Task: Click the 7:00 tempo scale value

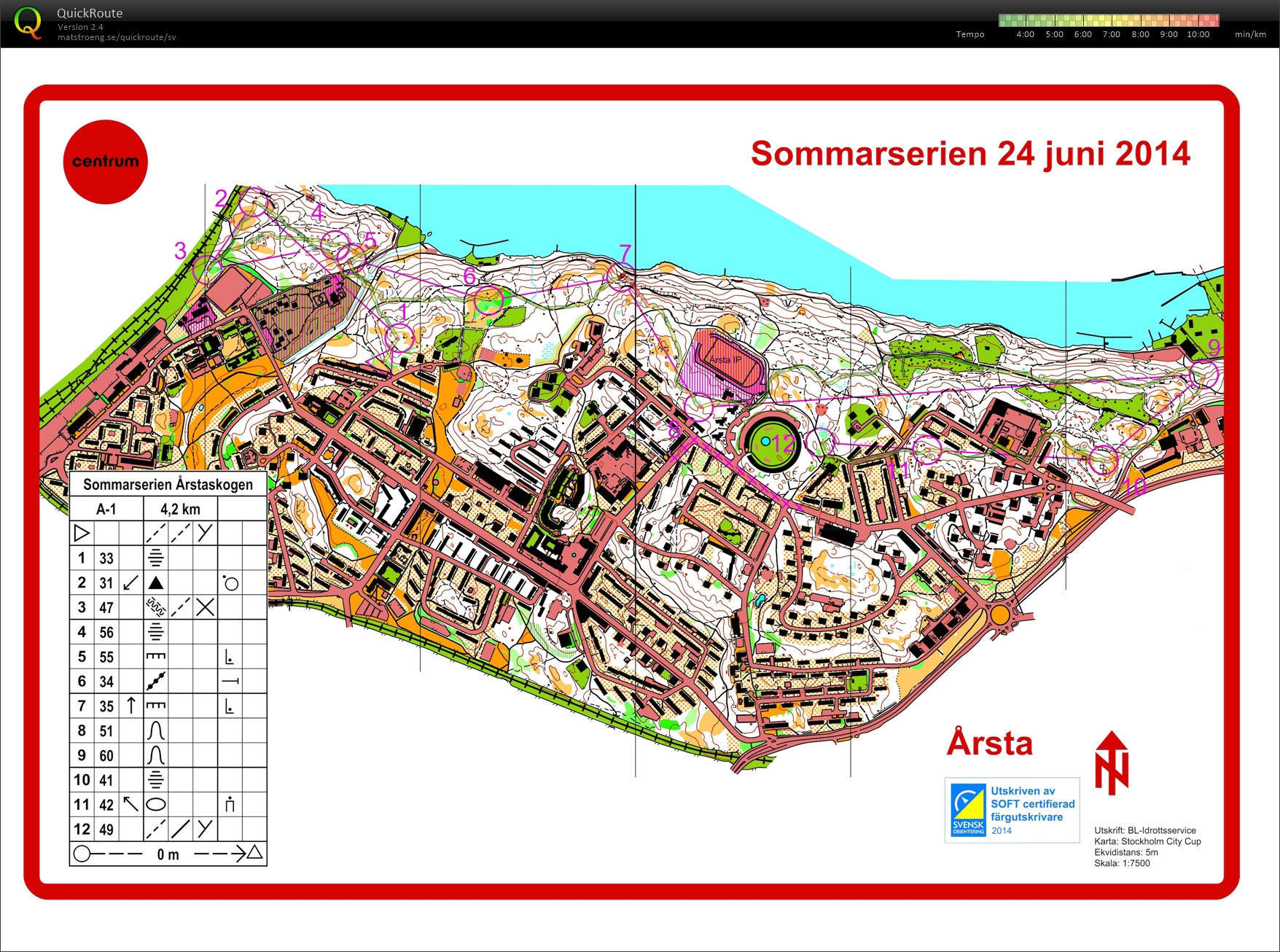Action: (1111, 34)
